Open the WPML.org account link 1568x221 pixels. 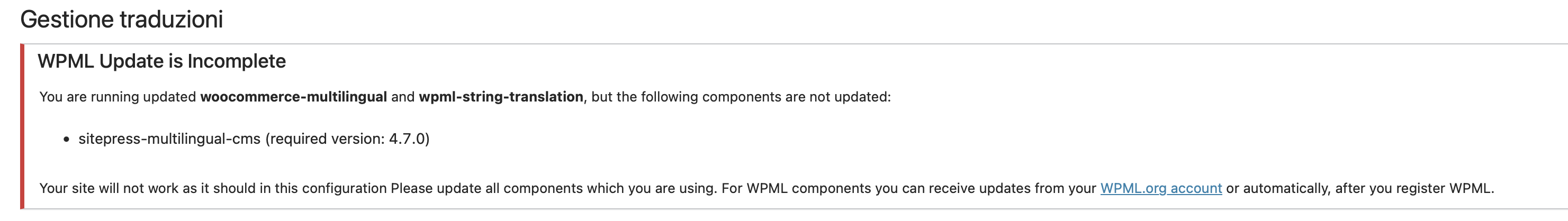1160,188
